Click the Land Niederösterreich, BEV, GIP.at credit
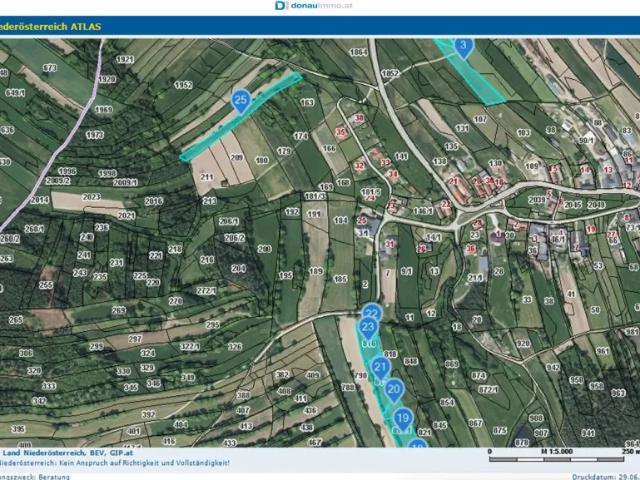This screenshot has height=480, width=640. click(68, 453)
